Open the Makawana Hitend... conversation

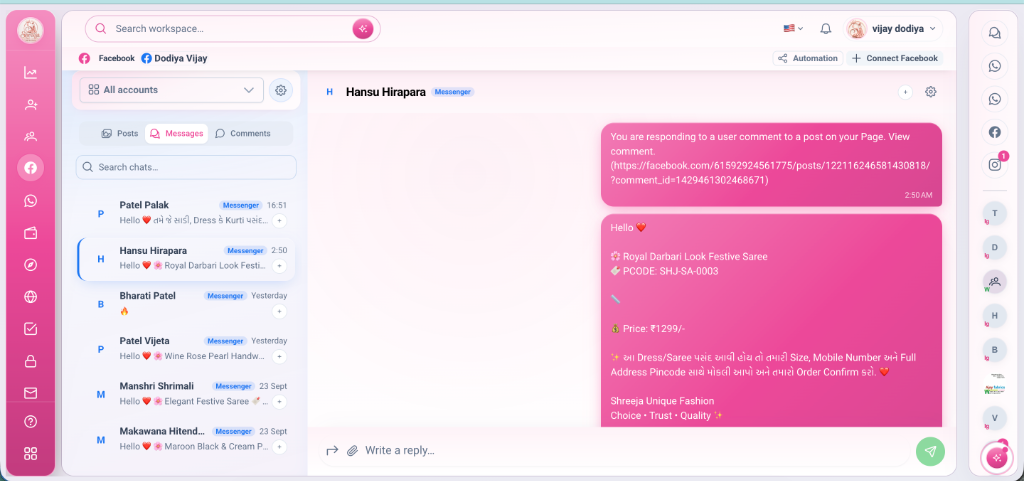[186, 439]
